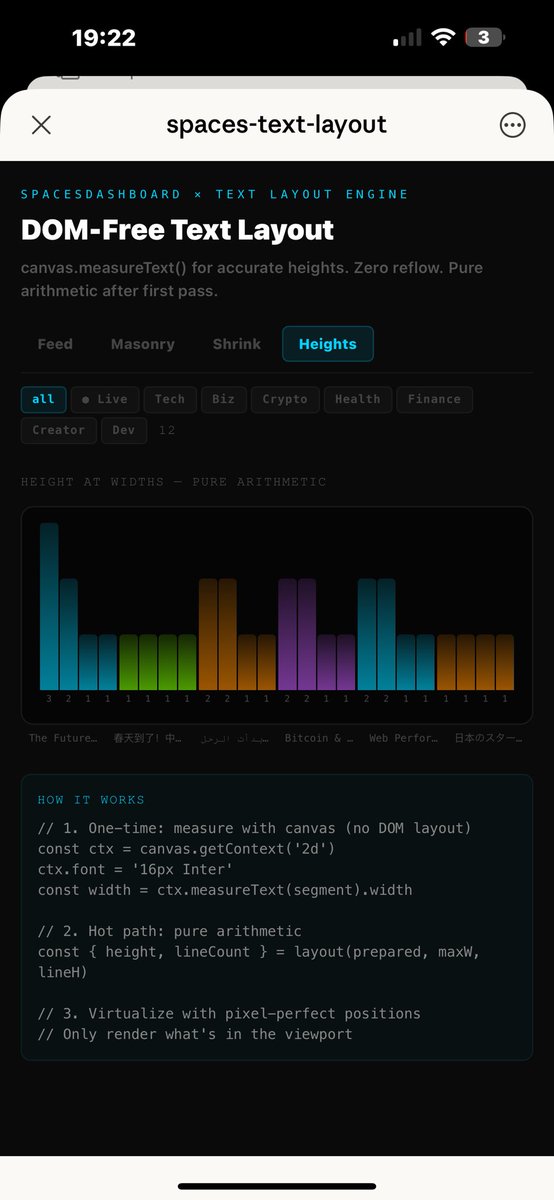The image size is (554, 1200).
Task: Toggle the Dev filter chip
Action: [124, 430]
